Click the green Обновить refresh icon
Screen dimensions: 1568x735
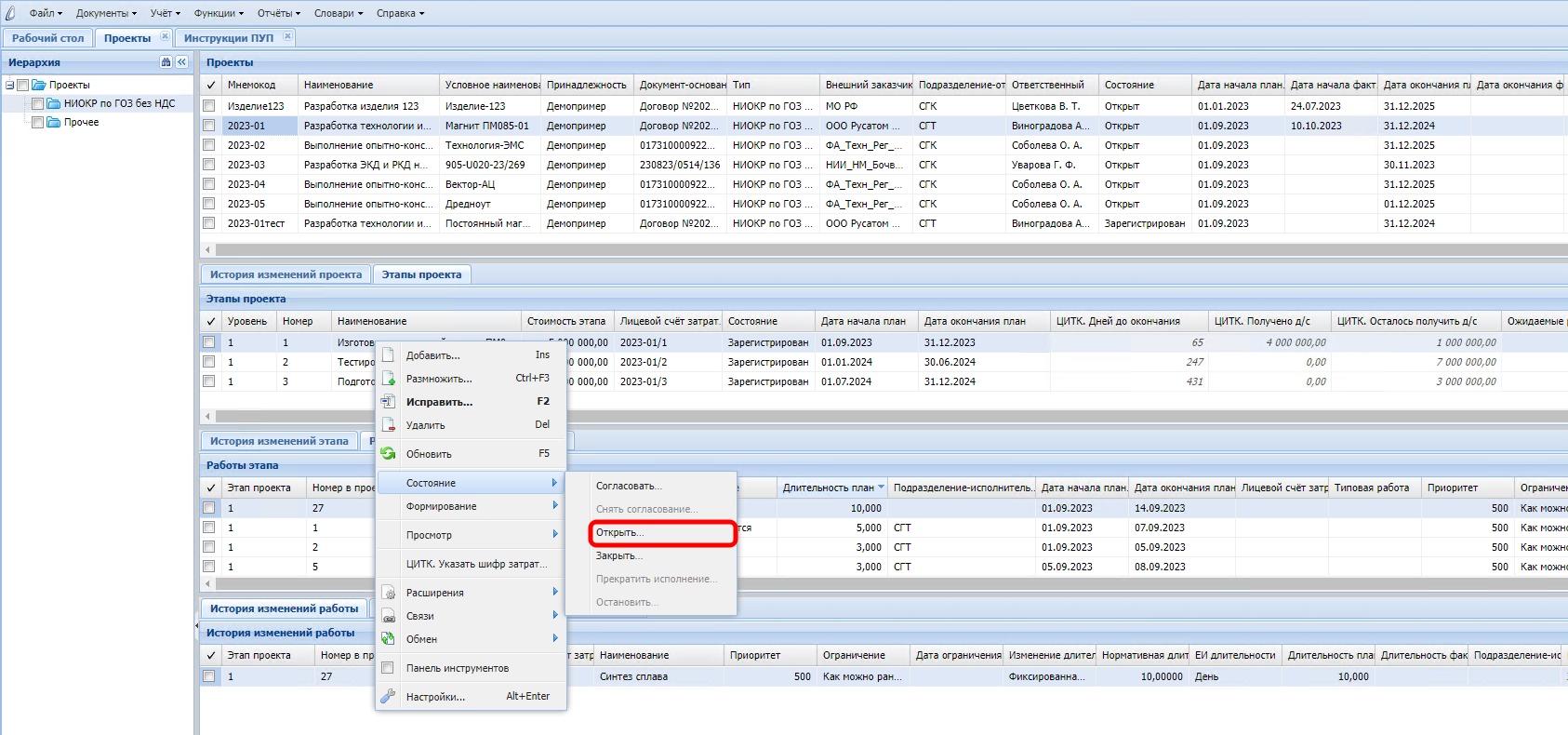pos(389,454)
